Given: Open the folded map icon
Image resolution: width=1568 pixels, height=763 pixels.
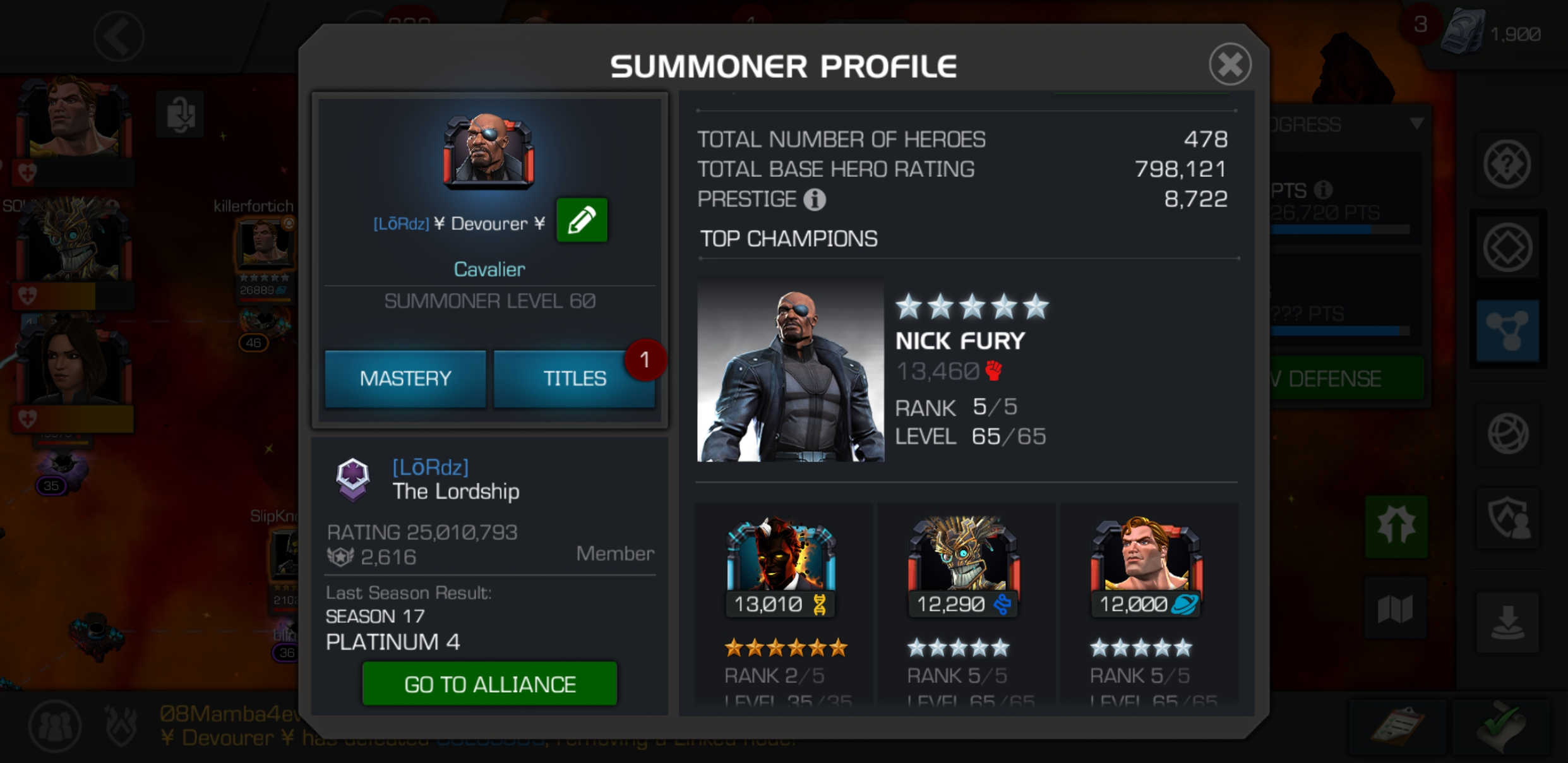Looking at the screenshot, I should pyautogui.click(x=1395, y=608).
